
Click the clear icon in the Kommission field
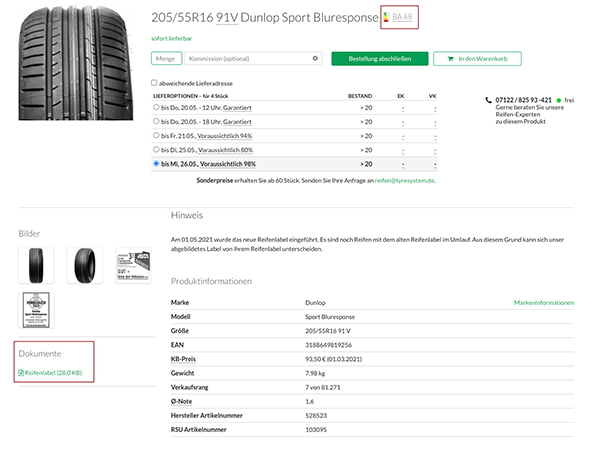point(316,59)
